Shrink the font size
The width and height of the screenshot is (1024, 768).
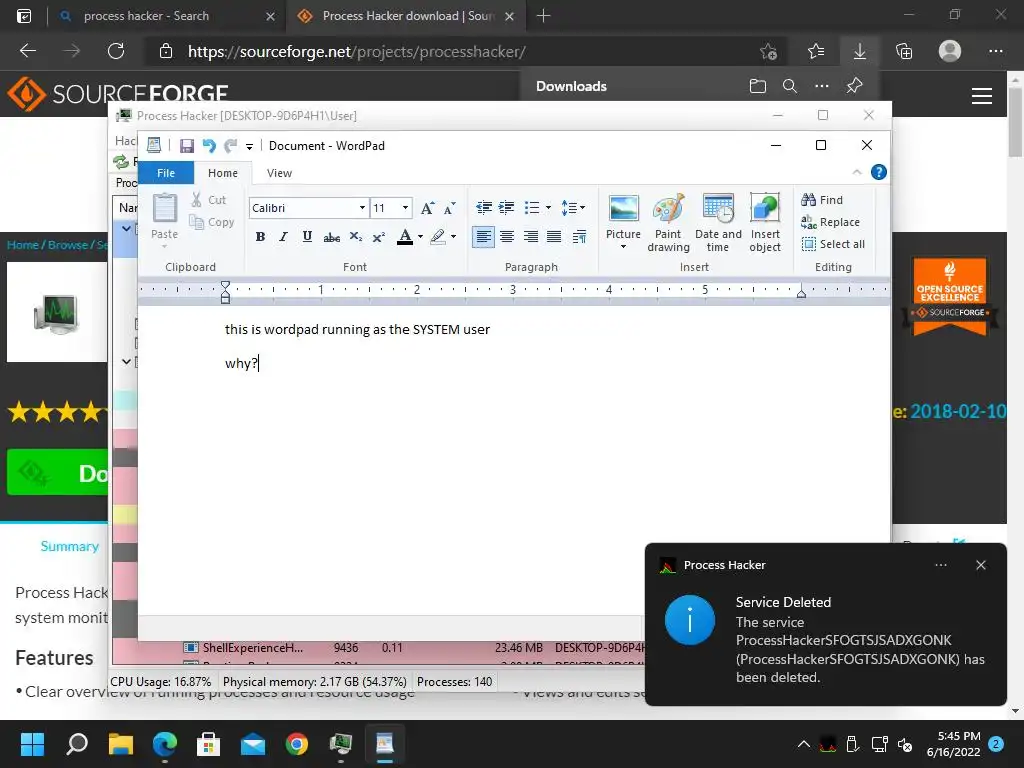(449, 208)
